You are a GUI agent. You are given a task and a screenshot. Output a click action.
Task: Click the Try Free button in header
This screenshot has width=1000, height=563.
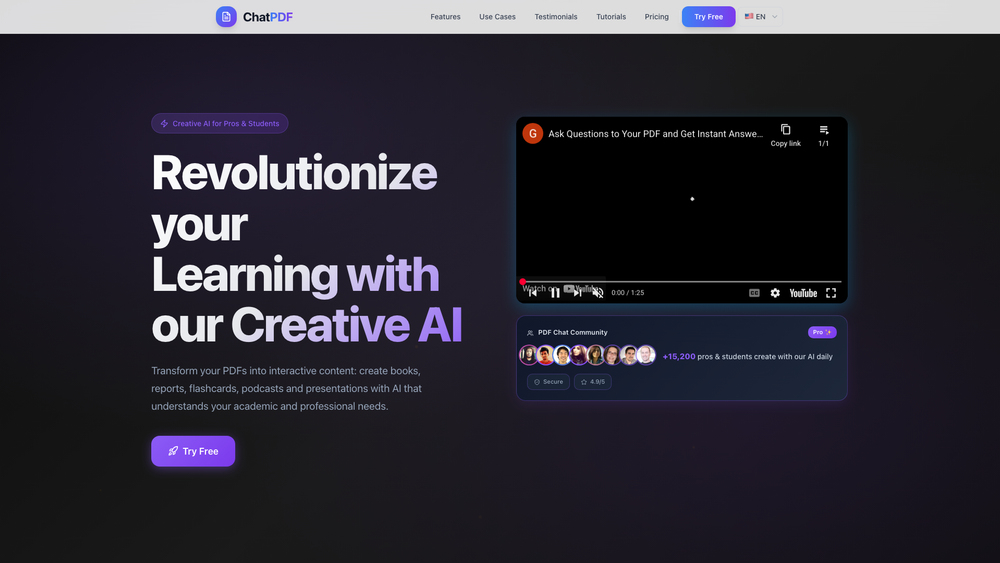[x=709, y=17]
